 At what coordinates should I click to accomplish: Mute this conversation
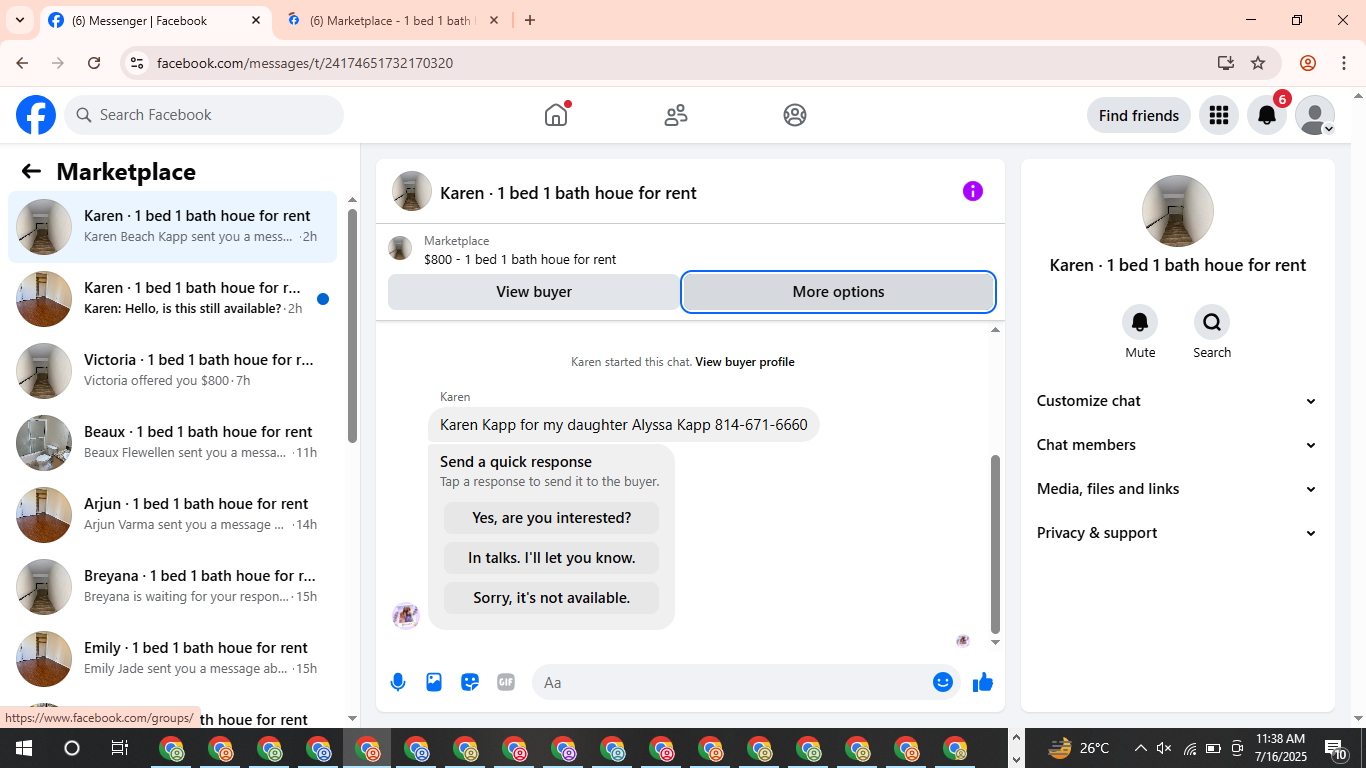(x=1140, y=332)
